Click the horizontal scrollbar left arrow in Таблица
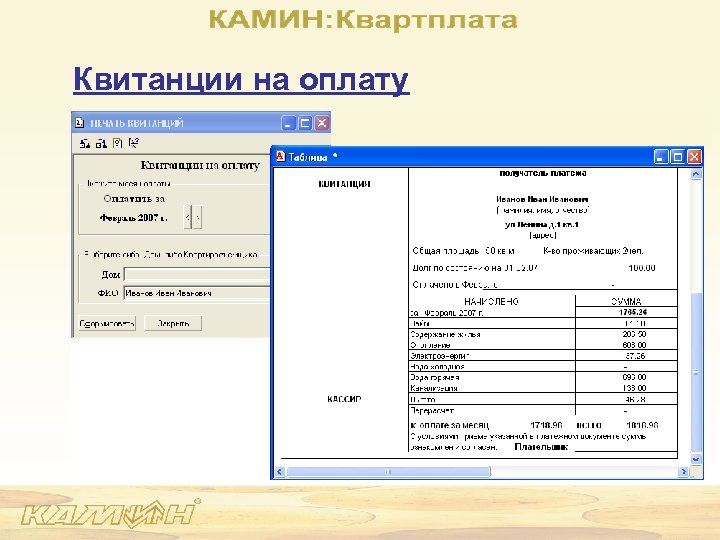Image resolution: width=720 pixels, height=540 pixels. (280, 472)
